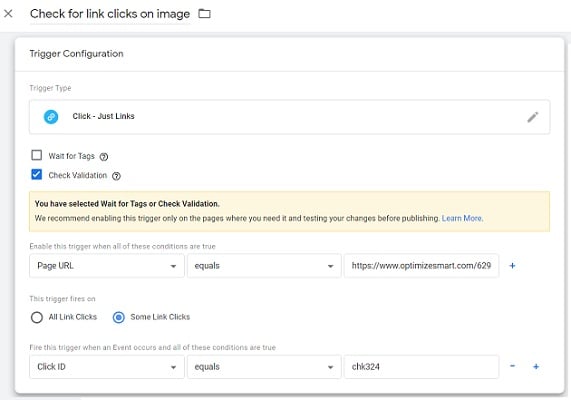Close the trigger editor with the X icon
This screenshot has width=571, height=400.
click(8, 14)
